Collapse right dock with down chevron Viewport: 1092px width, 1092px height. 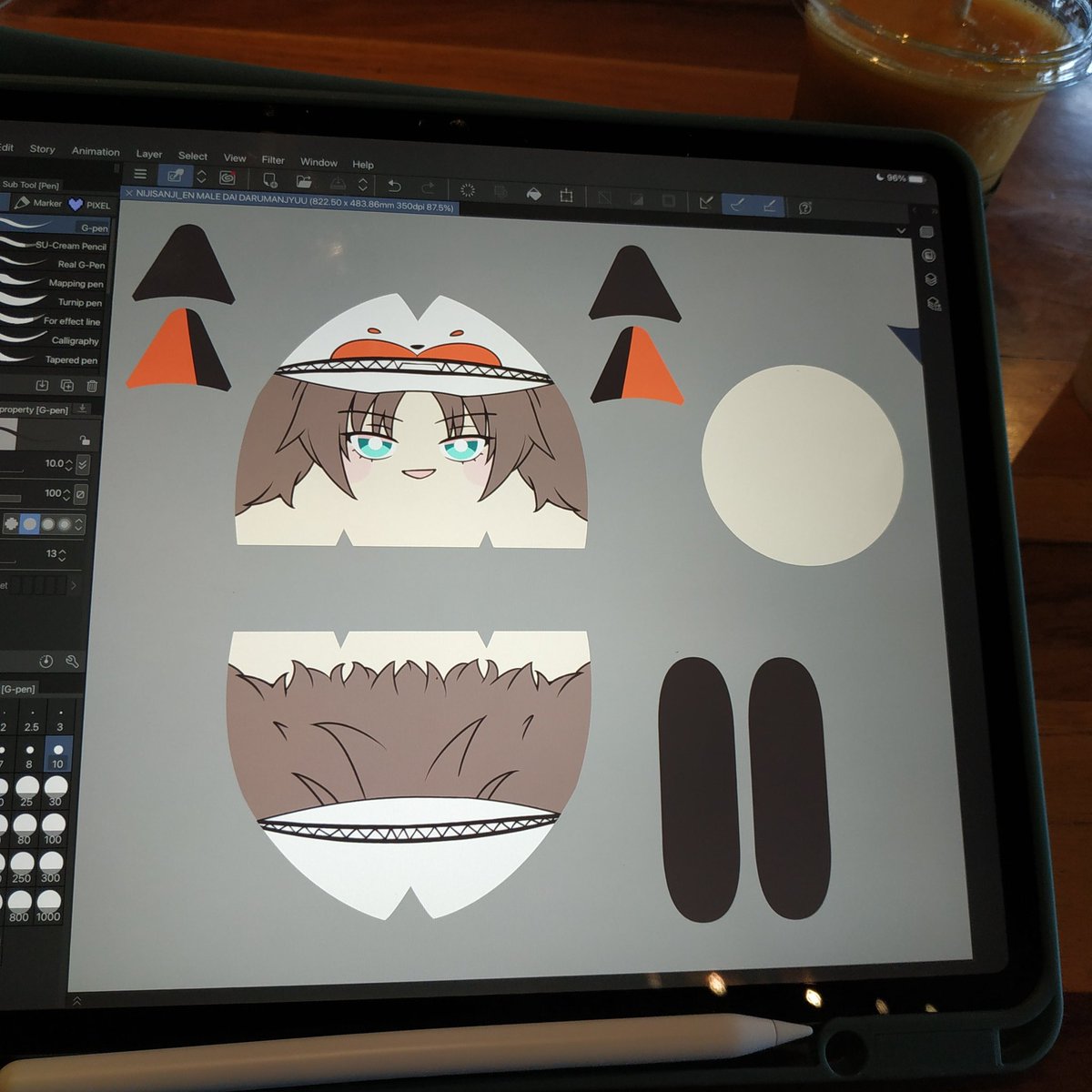[901, 231]
